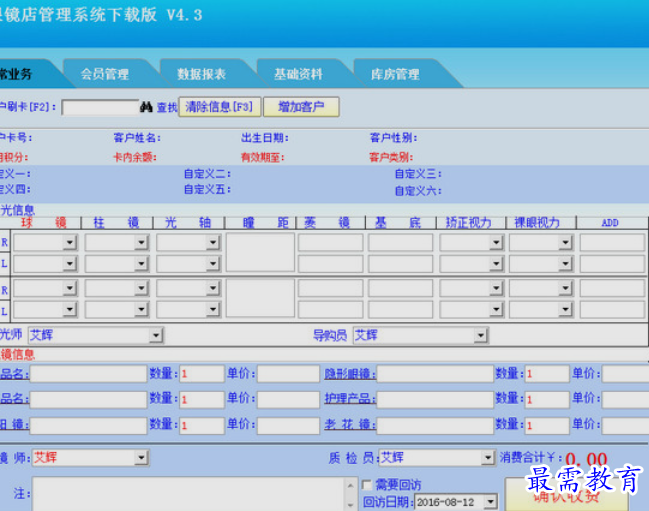Focus the card swipe input field
Viewport: 649px width, 511px height.
[100, 108]
